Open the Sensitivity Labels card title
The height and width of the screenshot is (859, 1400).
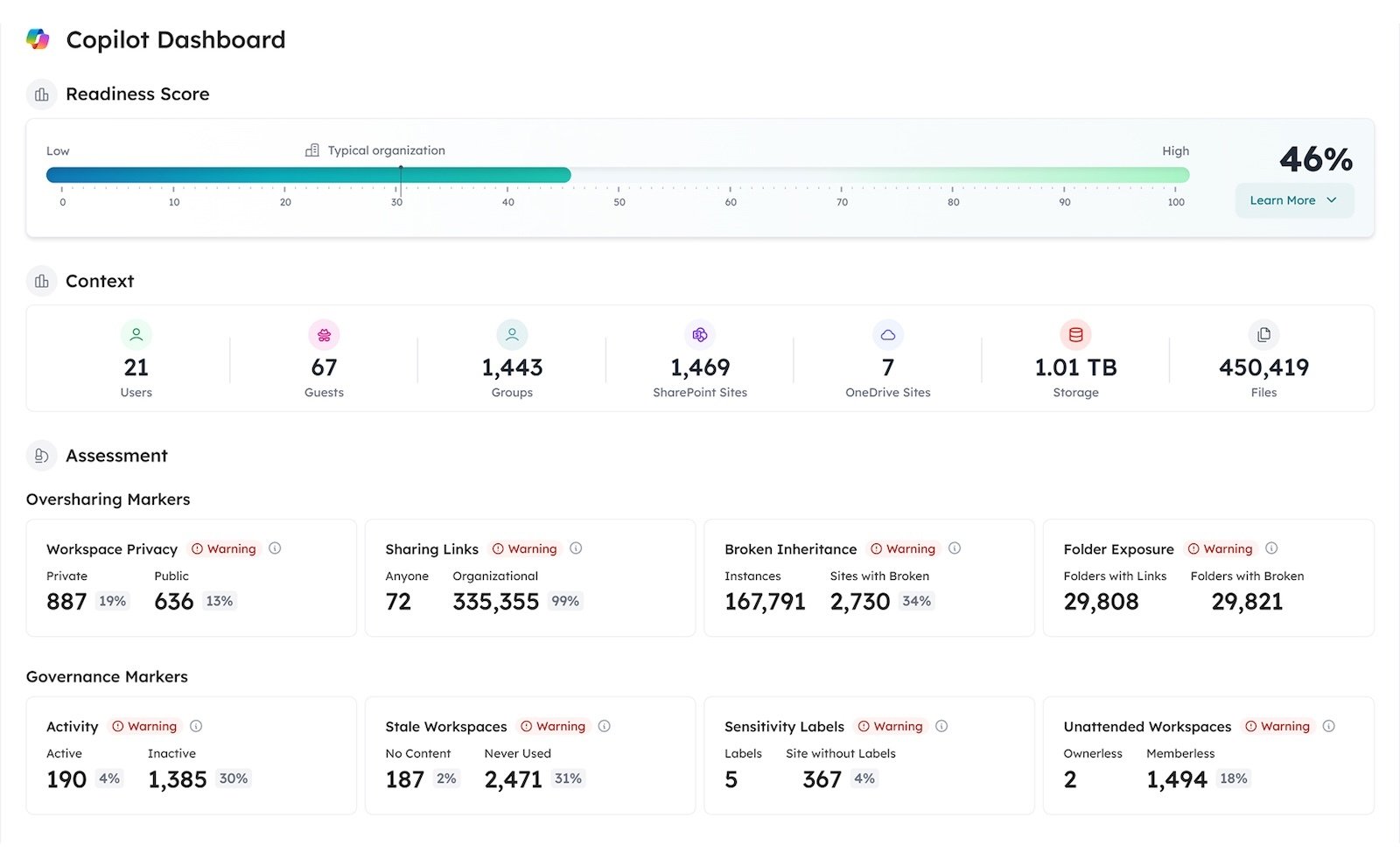pos(784,726)
